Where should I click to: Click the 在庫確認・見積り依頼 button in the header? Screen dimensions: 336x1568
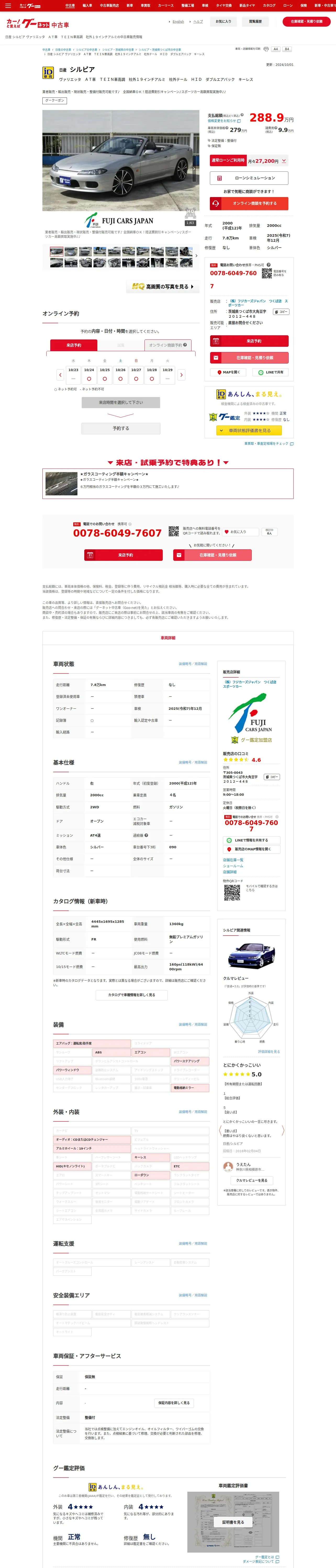pyautogui.click(x=307, y=21)
